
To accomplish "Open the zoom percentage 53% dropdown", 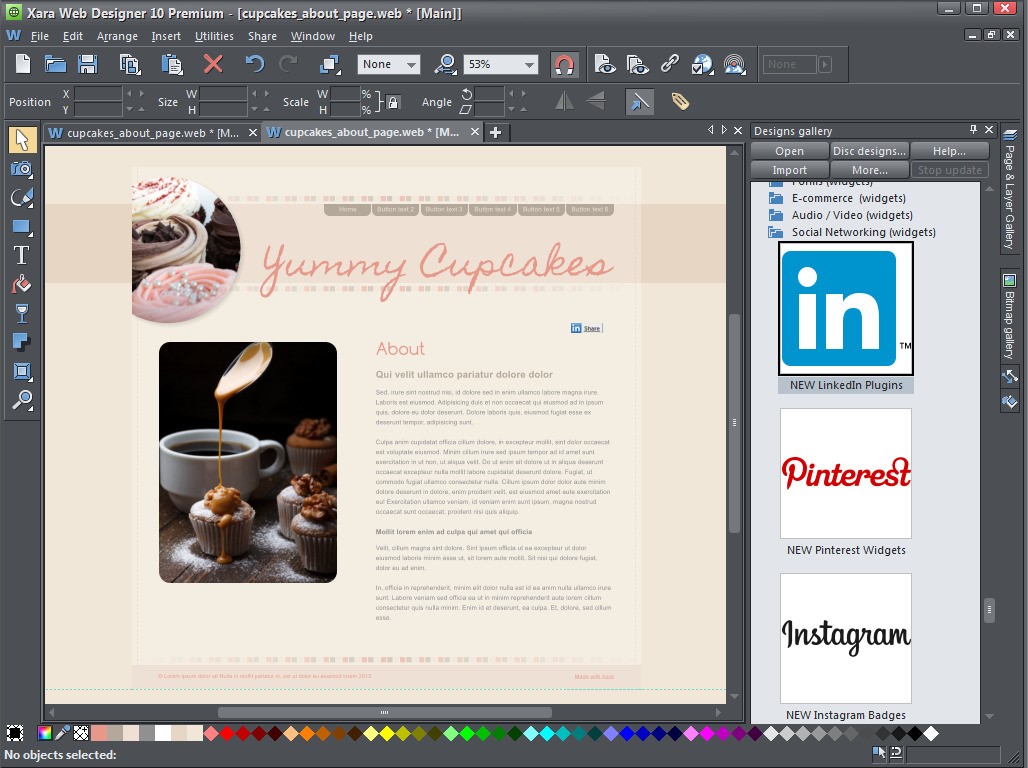I will pyautogui.click(x=529, y=64).
